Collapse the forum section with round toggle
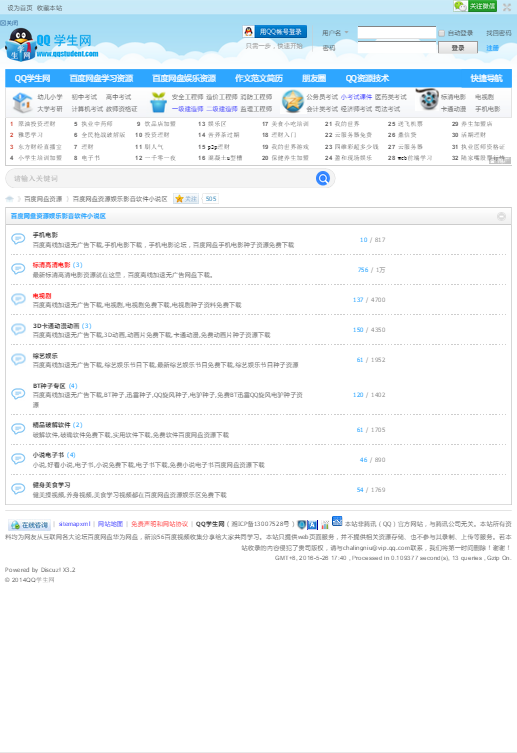517x753 pixels. pyautogui.click(x=501, y=216)
